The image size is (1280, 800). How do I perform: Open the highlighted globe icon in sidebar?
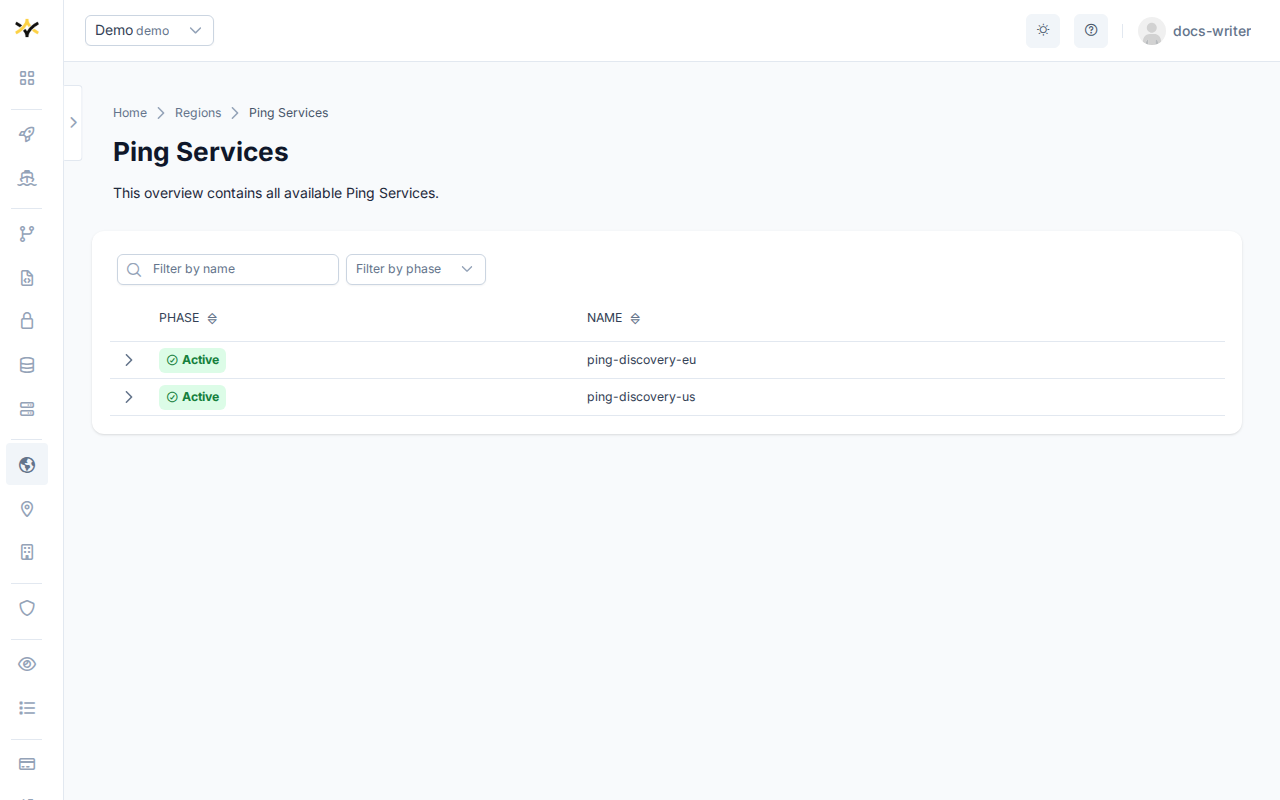(x=27, y=465)
